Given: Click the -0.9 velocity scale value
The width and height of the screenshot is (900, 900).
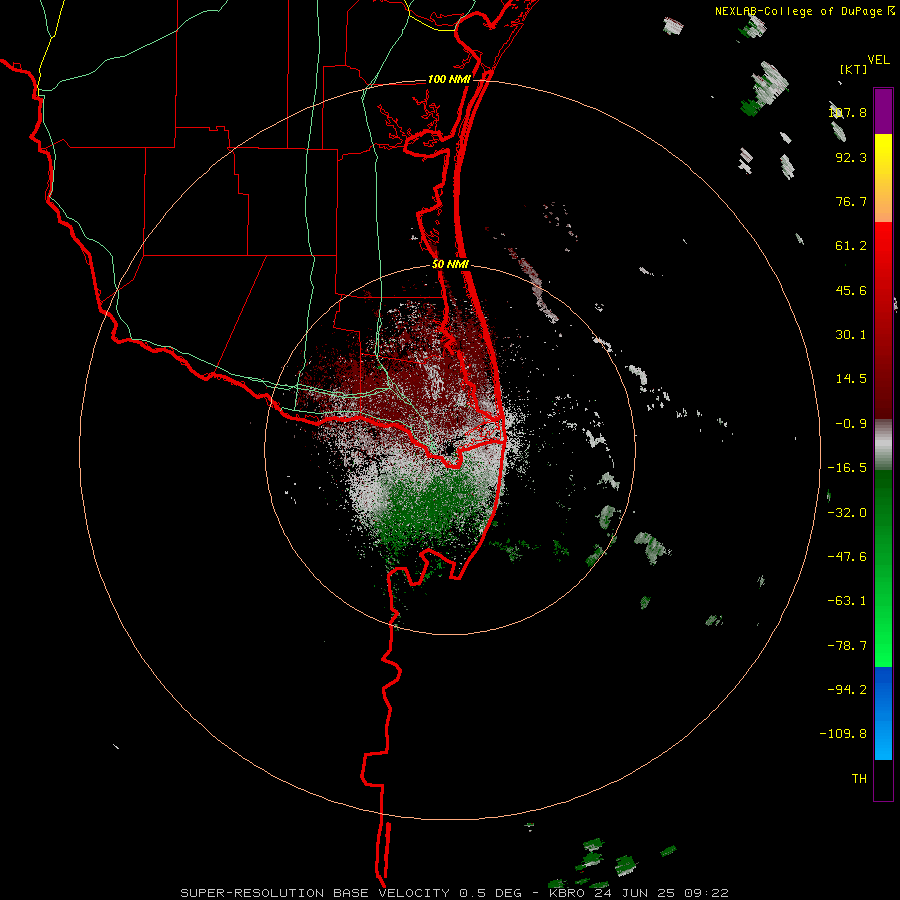Looking at the screenshot, I should point(851,424).
